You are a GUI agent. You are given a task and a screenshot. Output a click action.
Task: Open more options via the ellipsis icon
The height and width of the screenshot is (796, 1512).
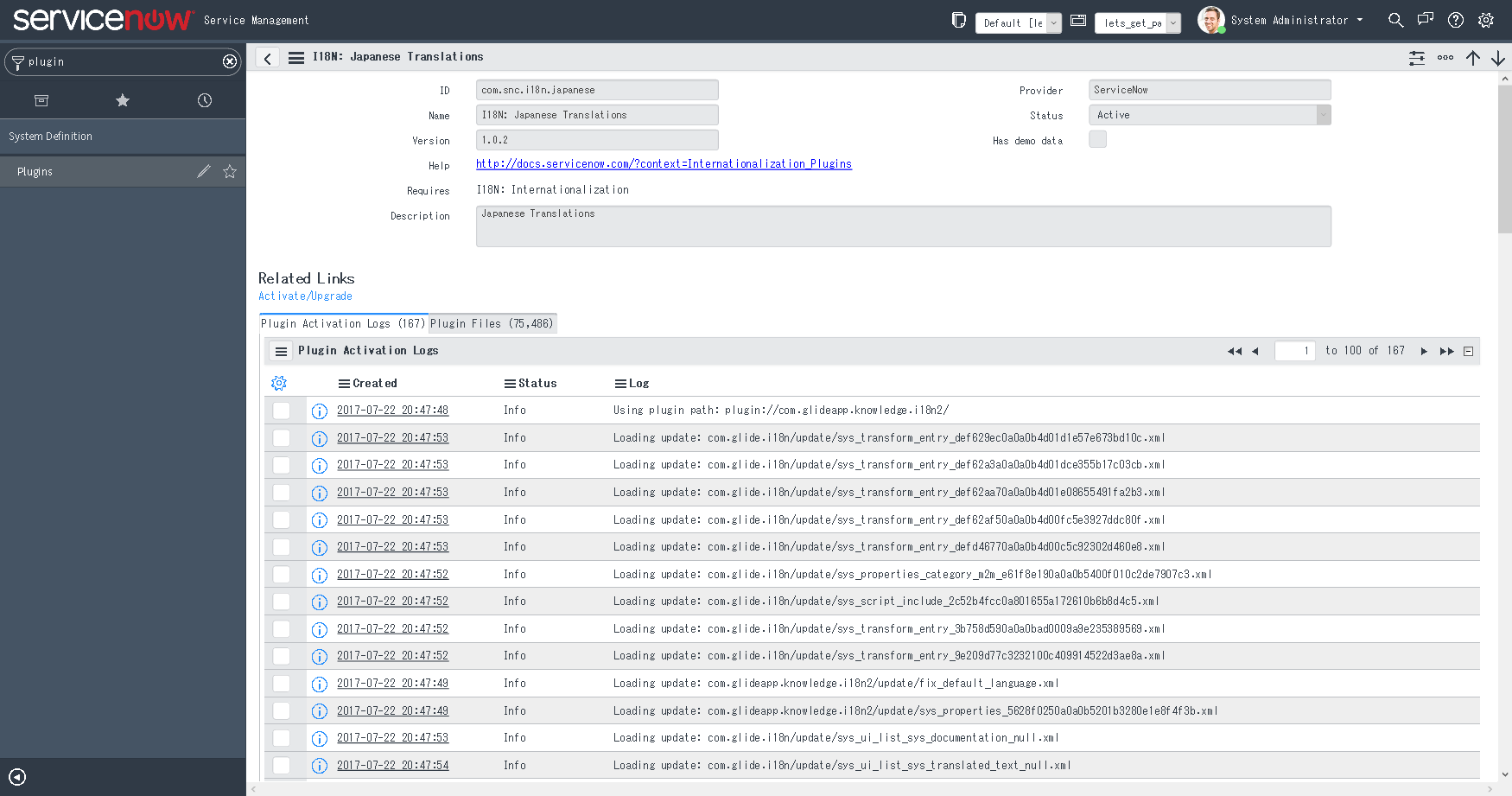(x=1445, y=57)
